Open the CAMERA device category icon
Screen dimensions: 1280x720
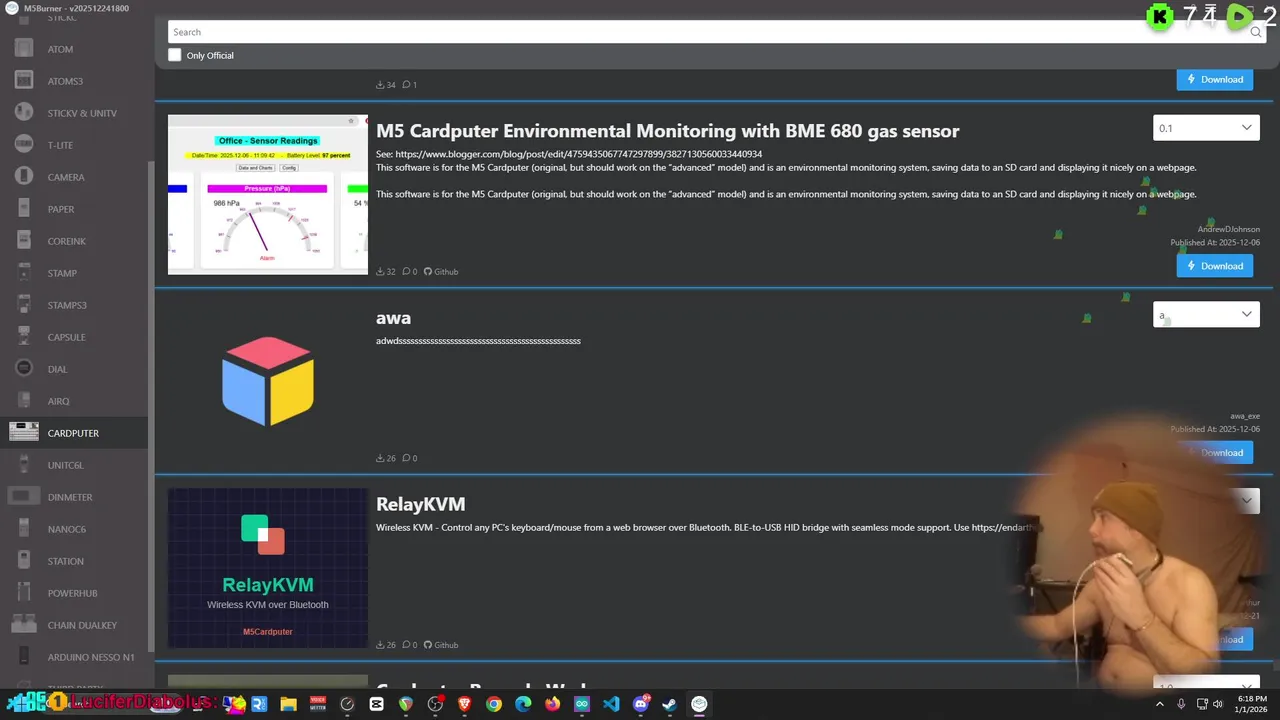[x=24, y=176]
